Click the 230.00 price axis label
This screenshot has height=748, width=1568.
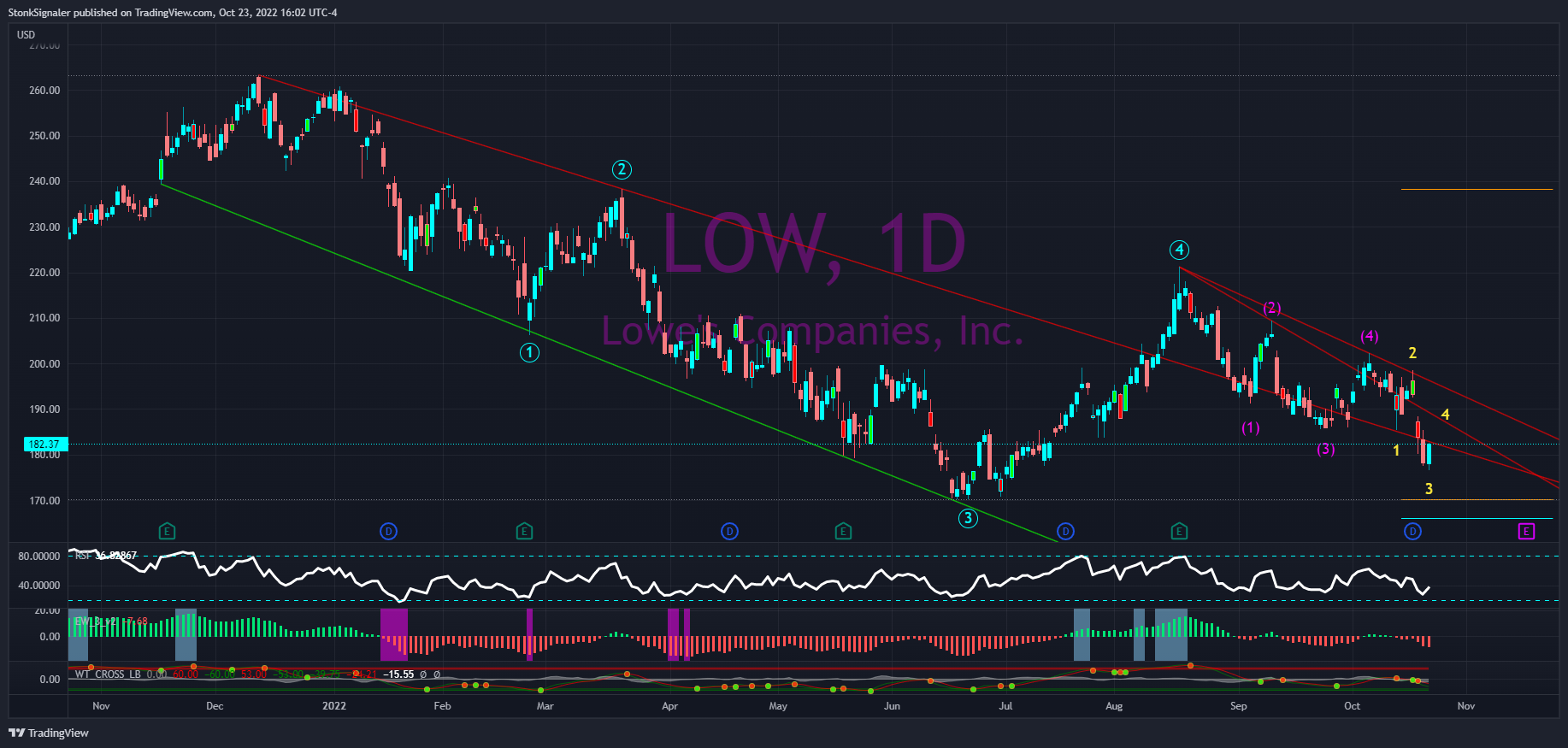44,227
